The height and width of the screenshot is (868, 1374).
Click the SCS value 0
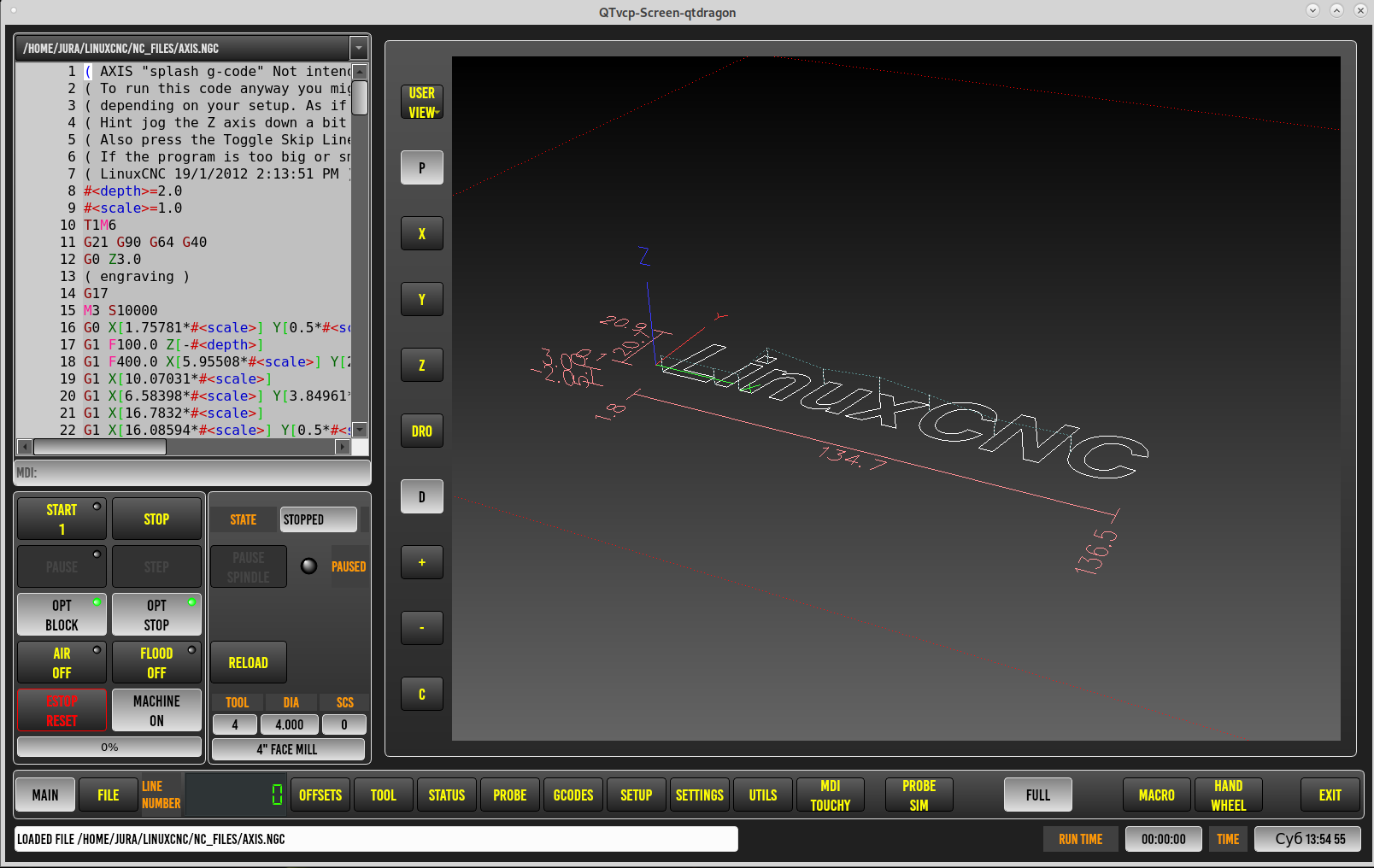pyautogui.click(x=344, y=724)
